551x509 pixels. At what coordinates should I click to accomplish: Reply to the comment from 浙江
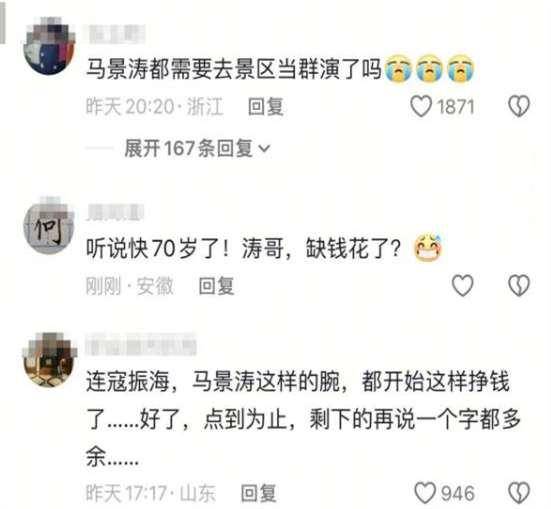coord(266,107)
